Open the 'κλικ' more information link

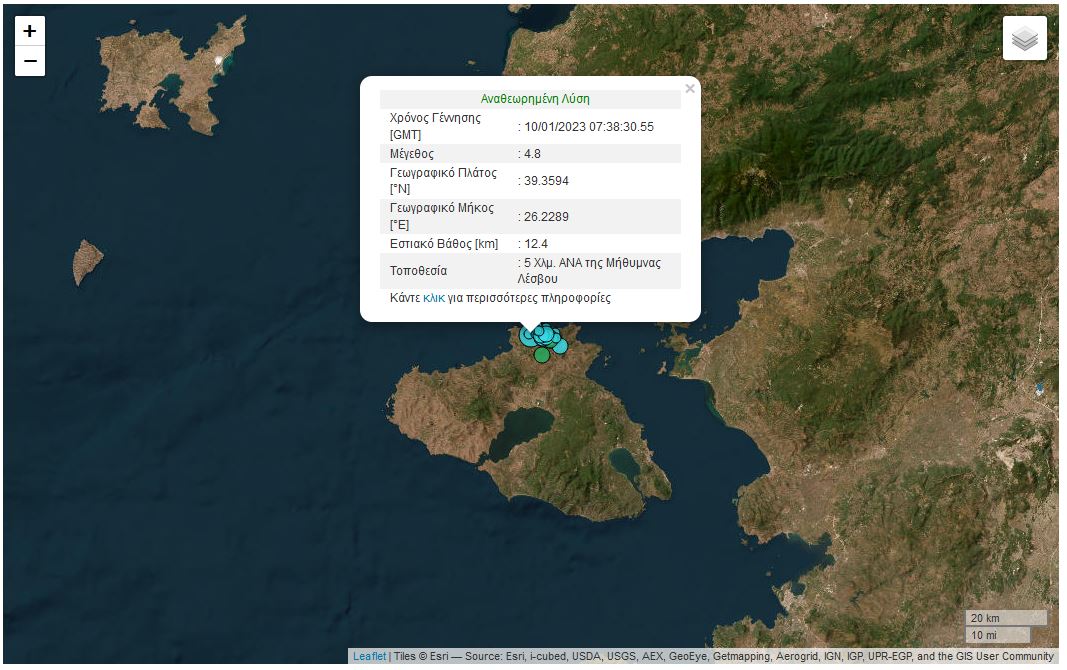click(x=434, y=298)
